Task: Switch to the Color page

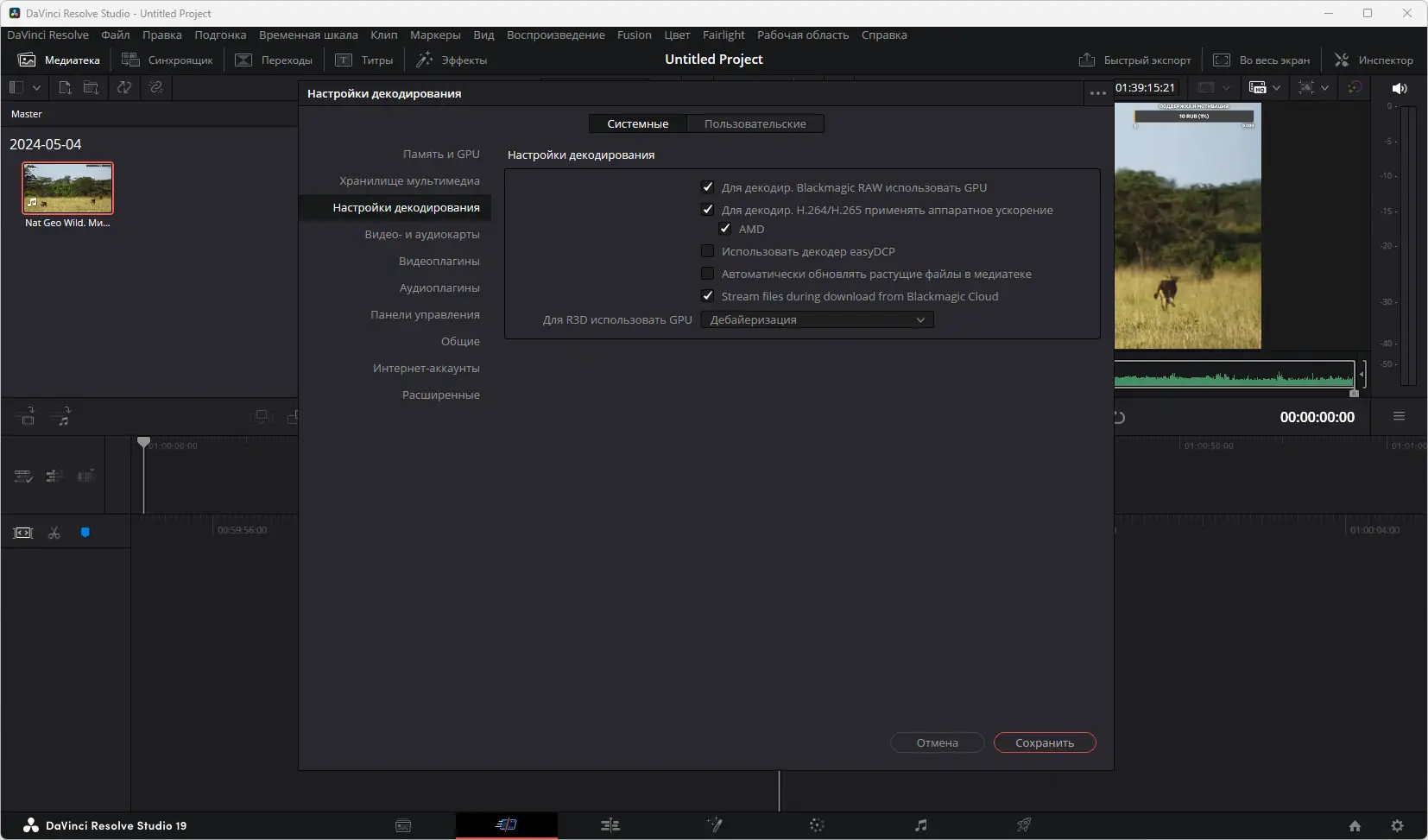Action: 816,825
